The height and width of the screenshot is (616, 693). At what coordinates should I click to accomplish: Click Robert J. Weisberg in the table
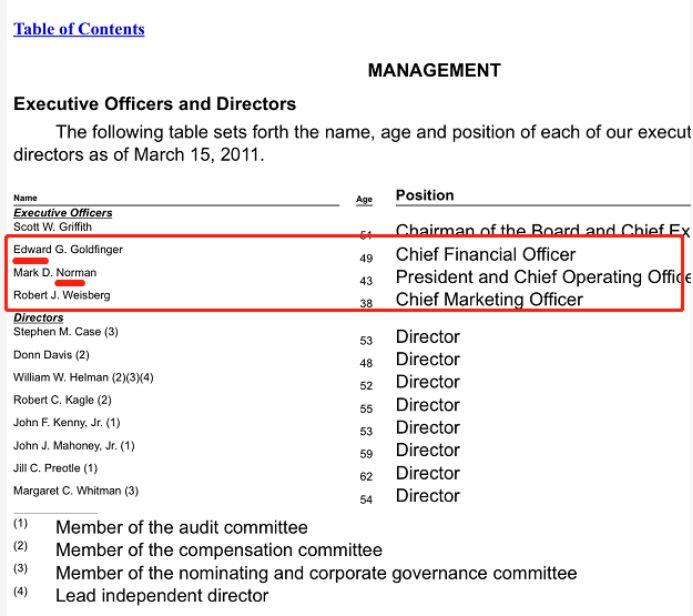coord(62,295)
